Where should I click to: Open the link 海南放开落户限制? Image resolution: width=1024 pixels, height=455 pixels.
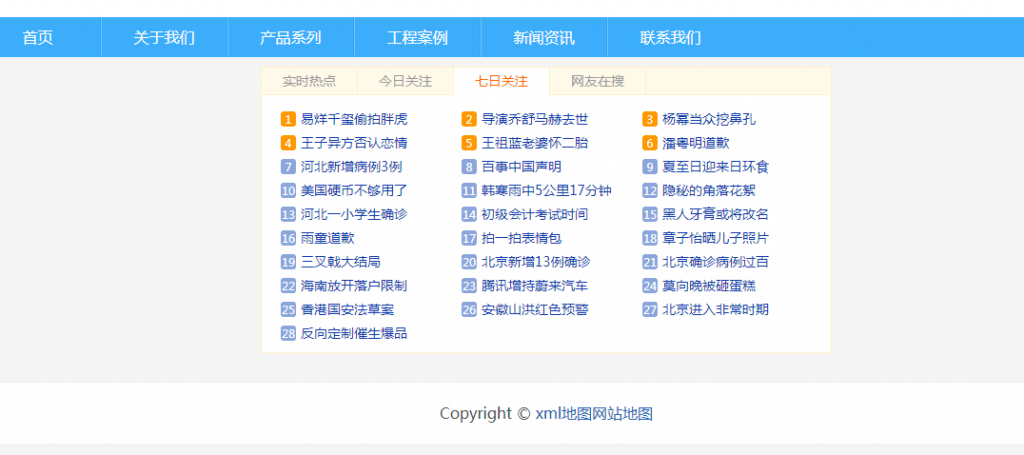354,285
